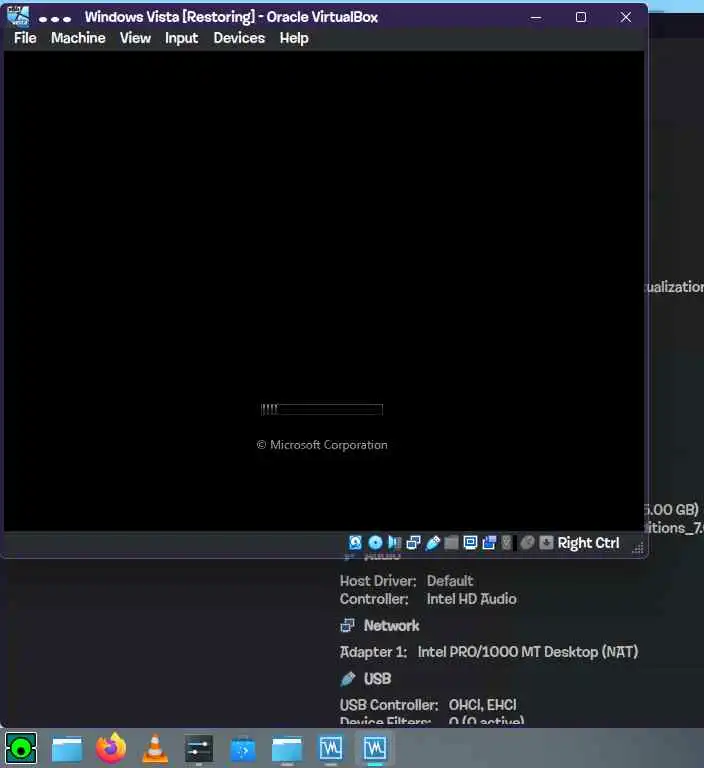Screen dimensions: 704x768
Task: Click the Network icon beside the Network header
Action: tap(347, 625)
